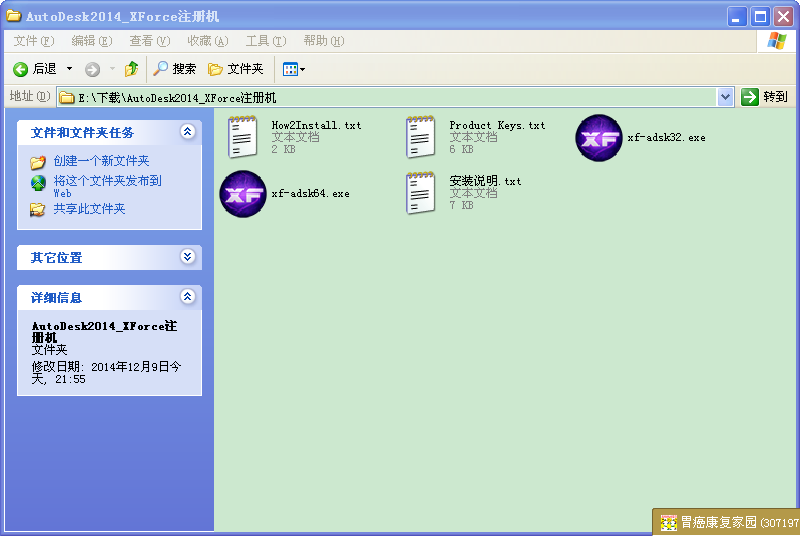Open the 搜索 (Search) pane
This screenshot has width=800, height=536.
(x=174, y=69)
